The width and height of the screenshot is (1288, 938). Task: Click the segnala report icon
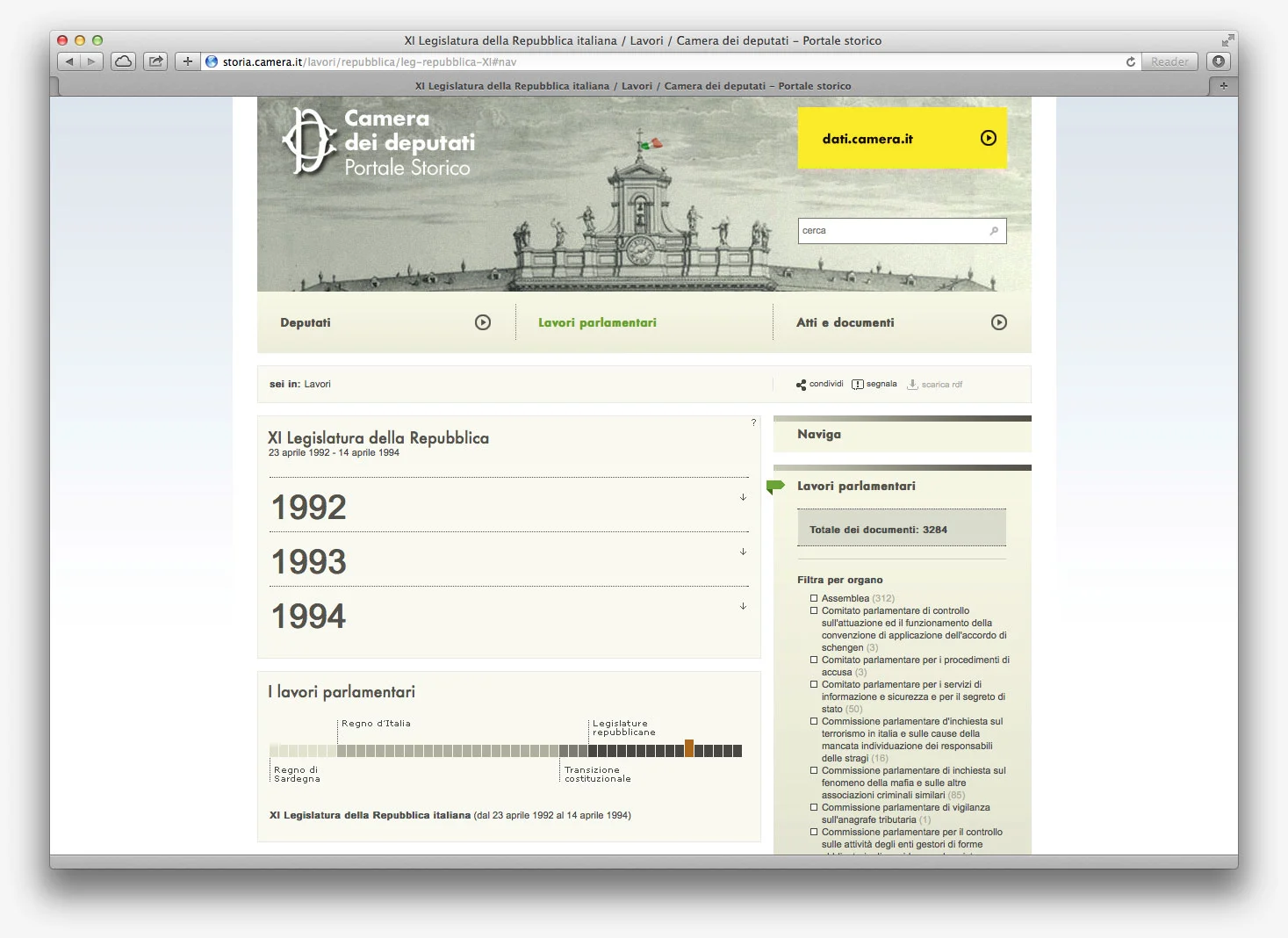pos(858,385)
